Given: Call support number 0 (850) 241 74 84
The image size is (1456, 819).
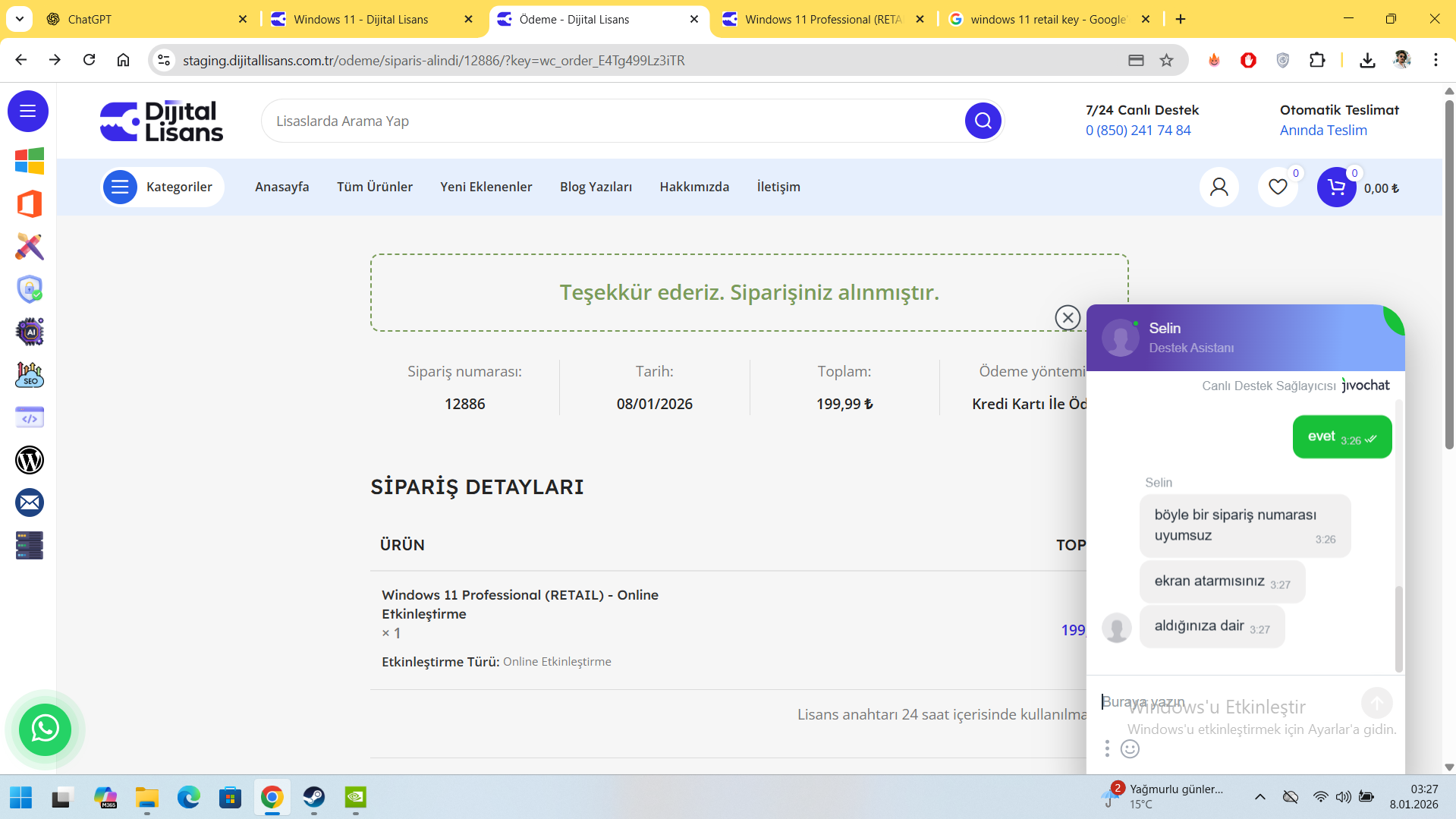Looking at the screenshot, I should tap(1138, 131).
